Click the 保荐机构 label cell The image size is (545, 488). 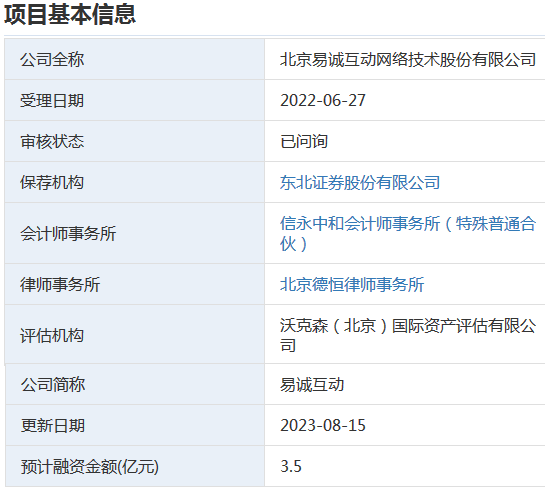click(135, 182)
